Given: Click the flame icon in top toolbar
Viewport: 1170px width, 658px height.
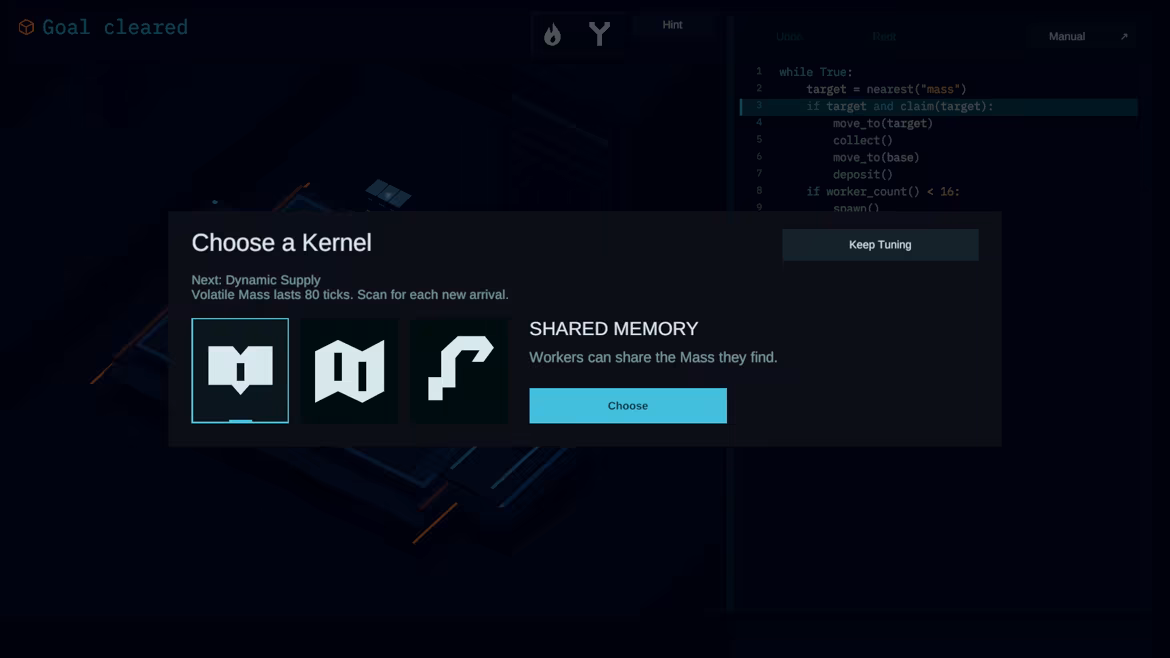Looking at the screenshot, I should pos(552,34).
